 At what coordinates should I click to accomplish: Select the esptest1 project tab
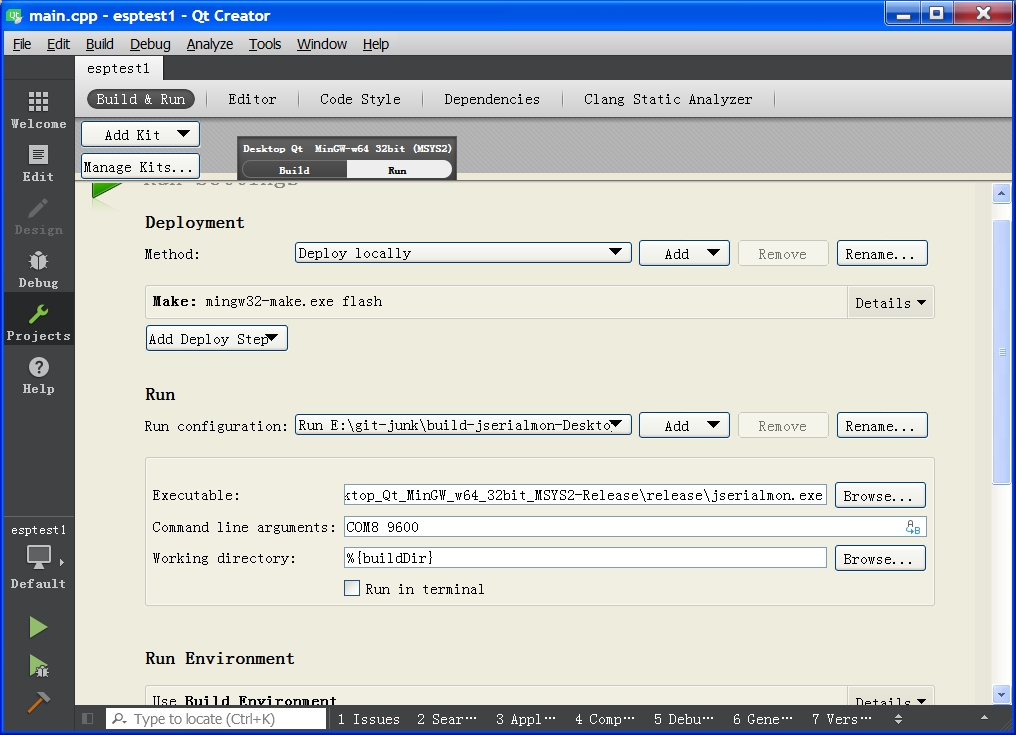(x=119, y=68)
